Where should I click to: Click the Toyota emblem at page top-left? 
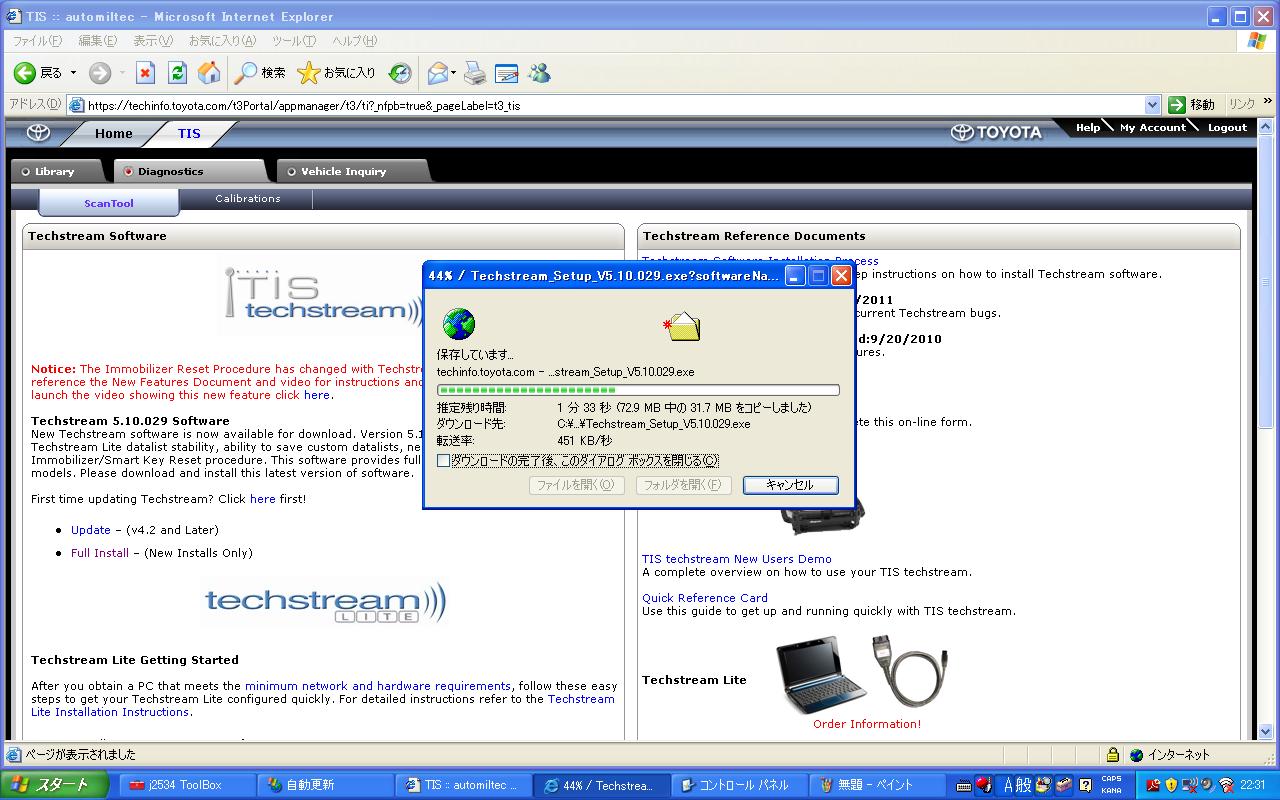[x=38, y=133]
